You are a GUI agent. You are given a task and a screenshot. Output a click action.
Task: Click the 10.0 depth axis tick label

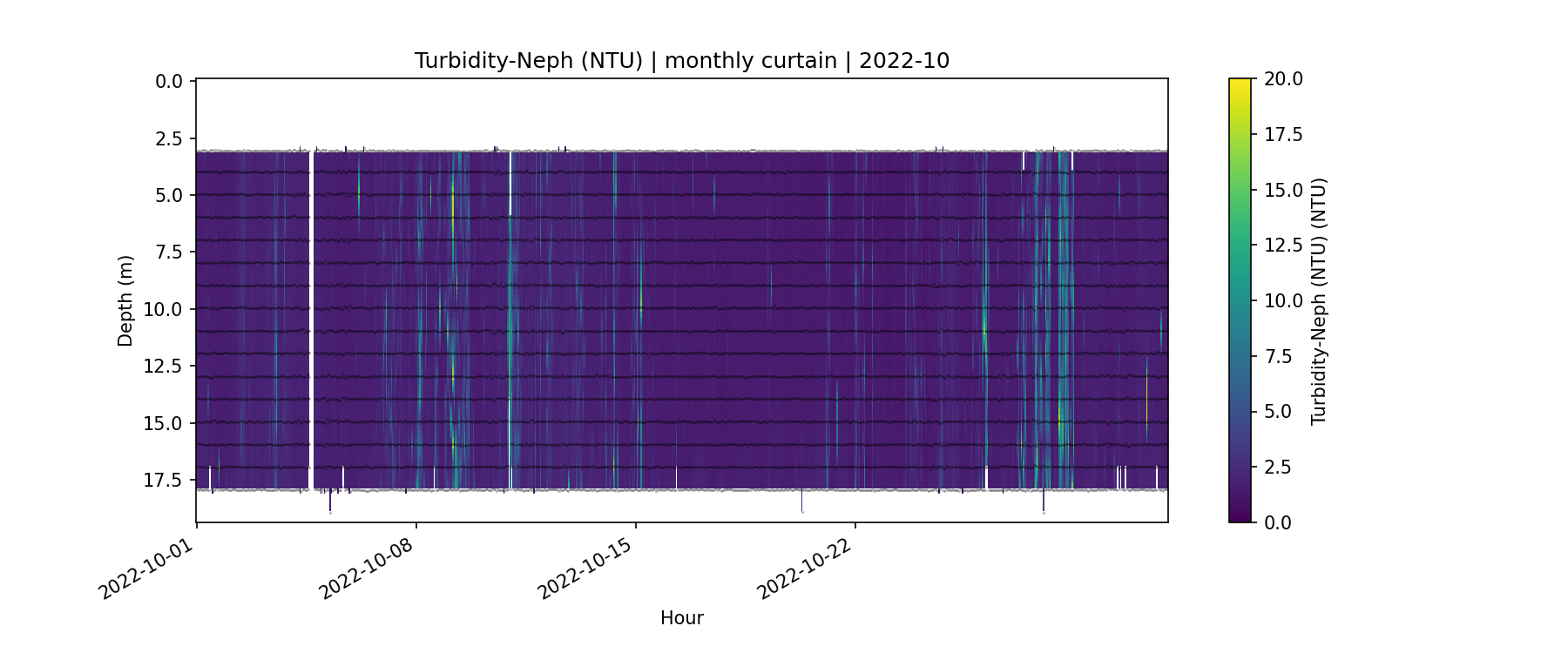pos(165,310)
